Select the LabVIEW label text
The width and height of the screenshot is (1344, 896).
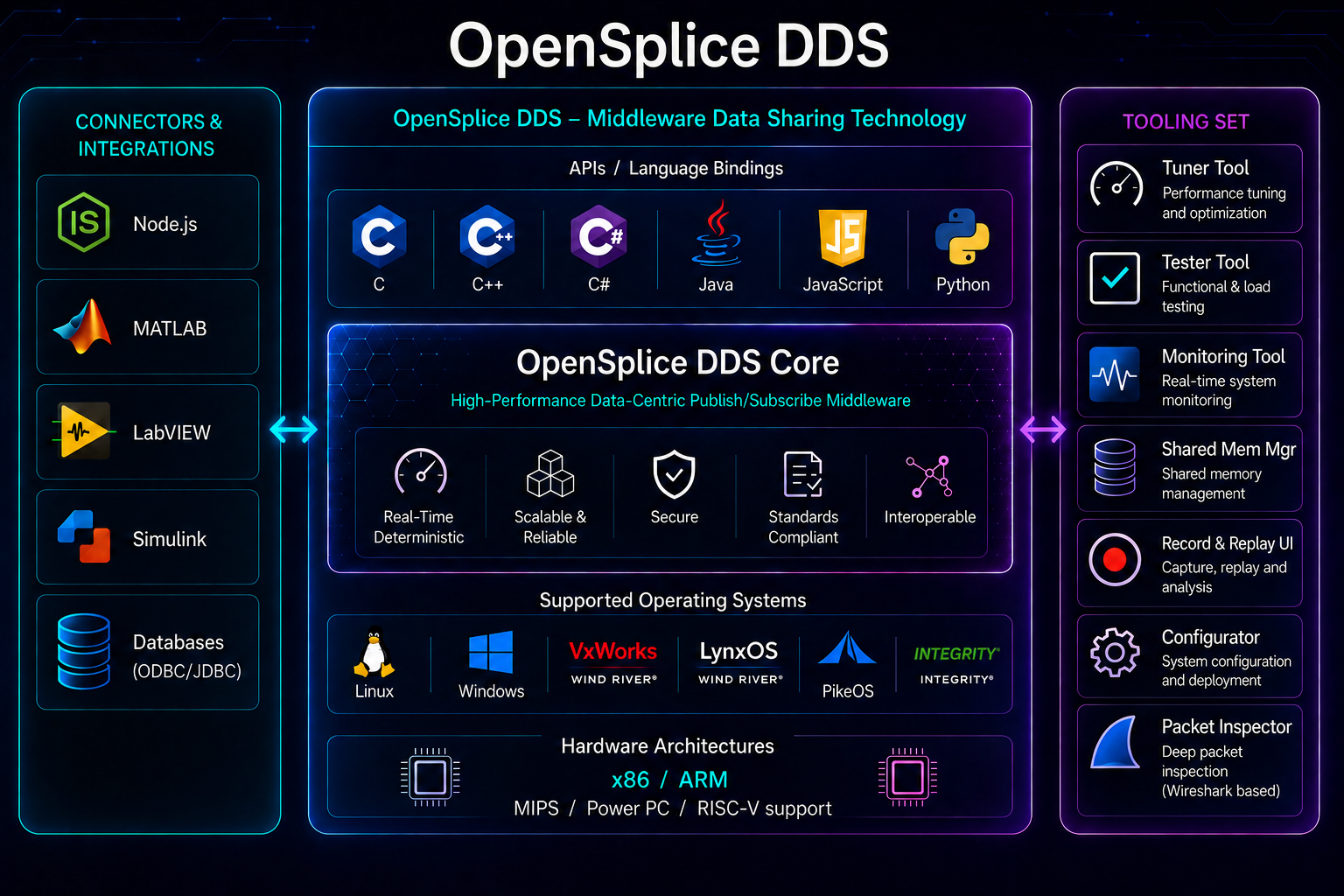point(171,432)
